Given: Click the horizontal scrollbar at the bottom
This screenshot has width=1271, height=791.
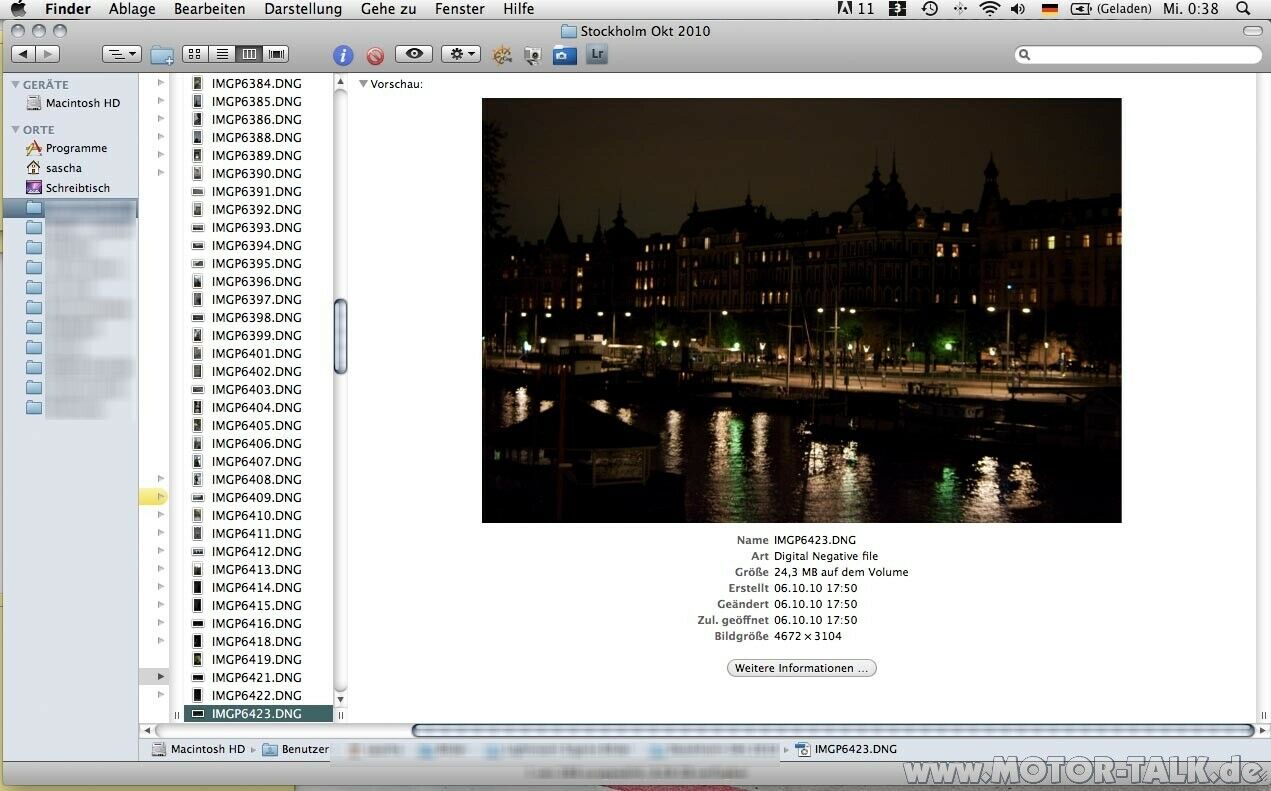Looking at the screenshot, I should pos(832,730).
